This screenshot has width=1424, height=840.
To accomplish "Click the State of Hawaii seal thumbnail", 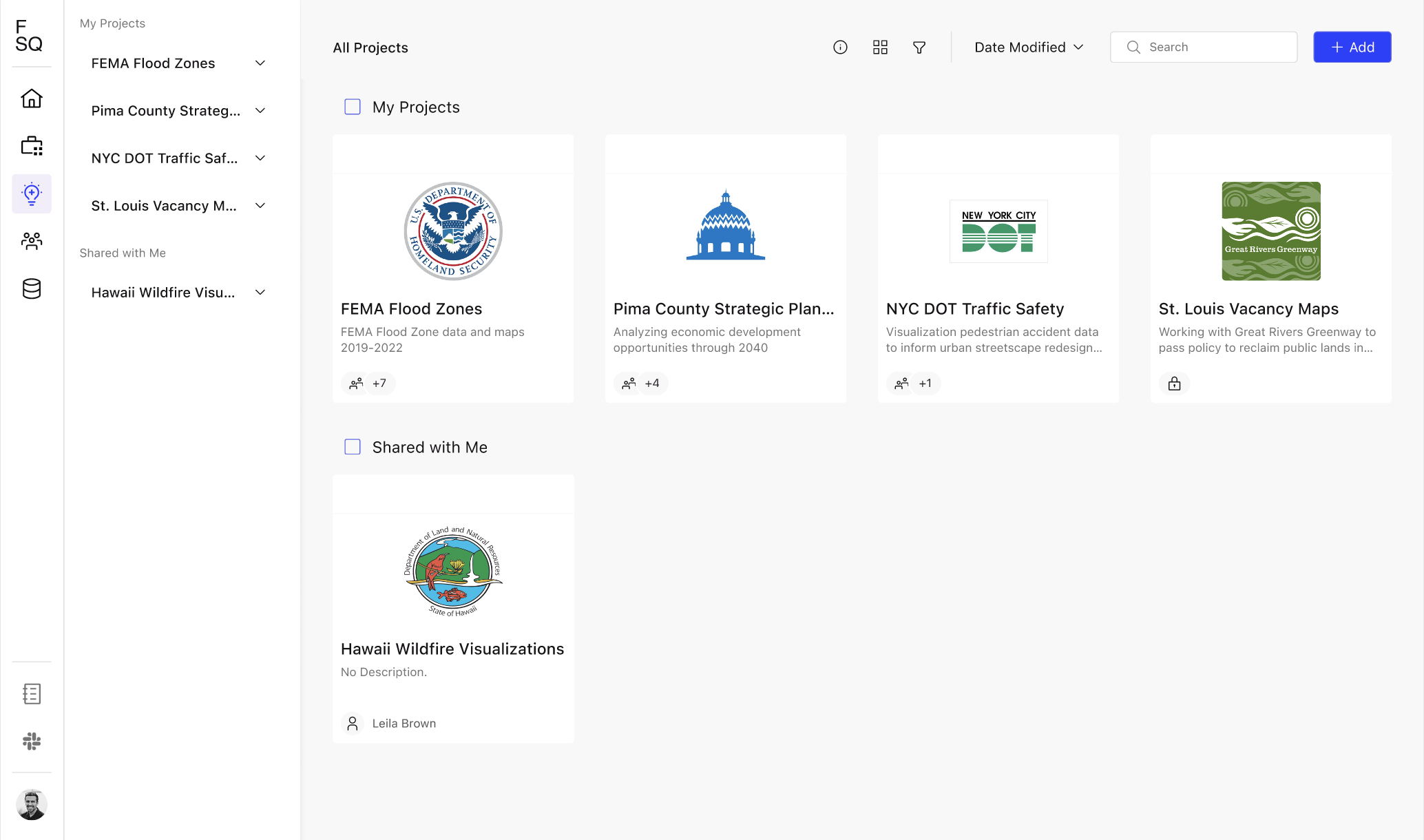I will (x=453, y=571).
